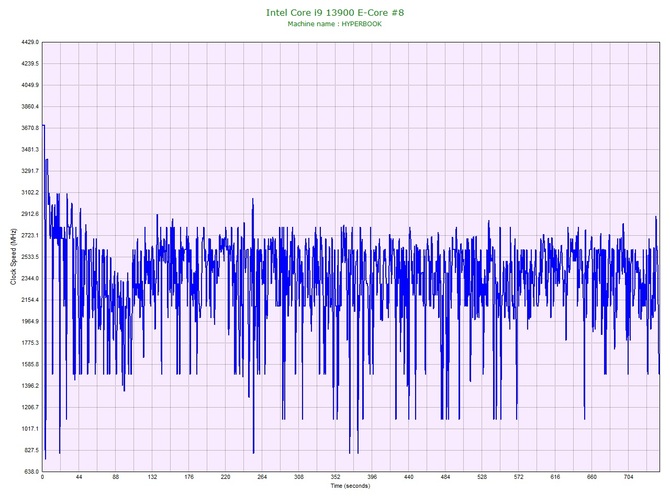Click the 484 time axis tick label

[x=446, y=477]
